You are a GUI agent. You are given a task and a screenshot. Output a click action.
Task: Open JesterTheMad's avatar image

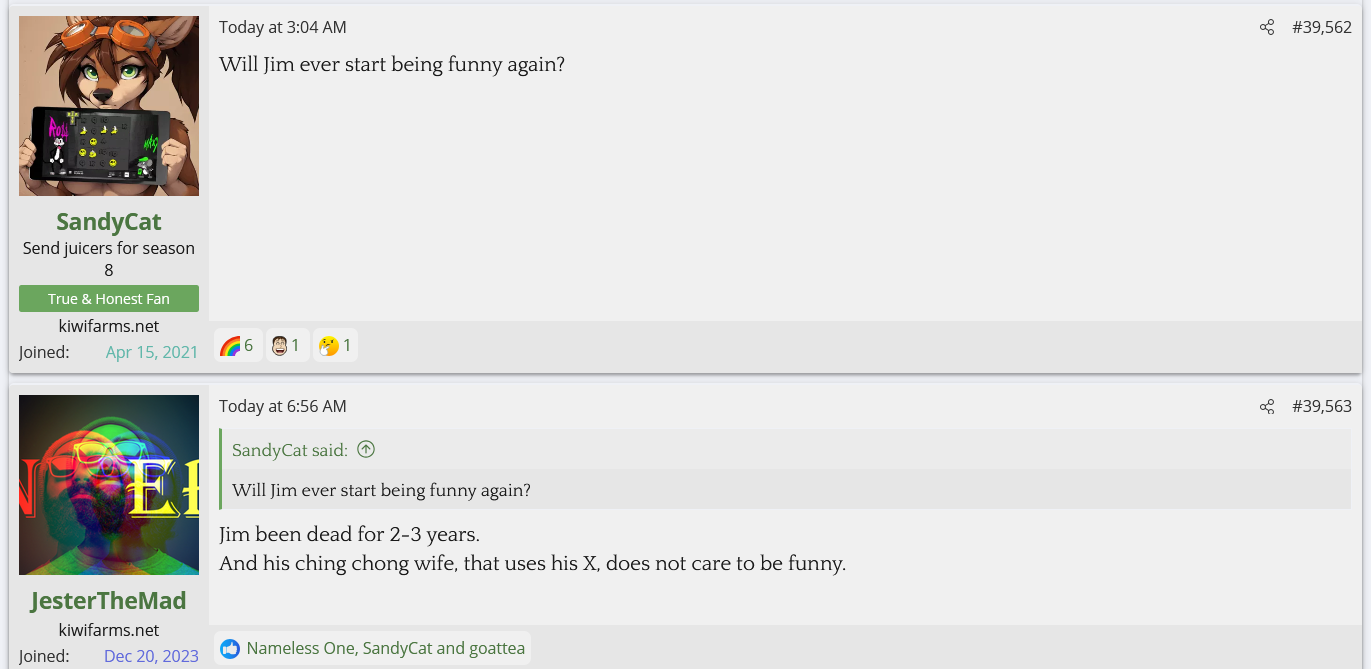pos(109,485)
